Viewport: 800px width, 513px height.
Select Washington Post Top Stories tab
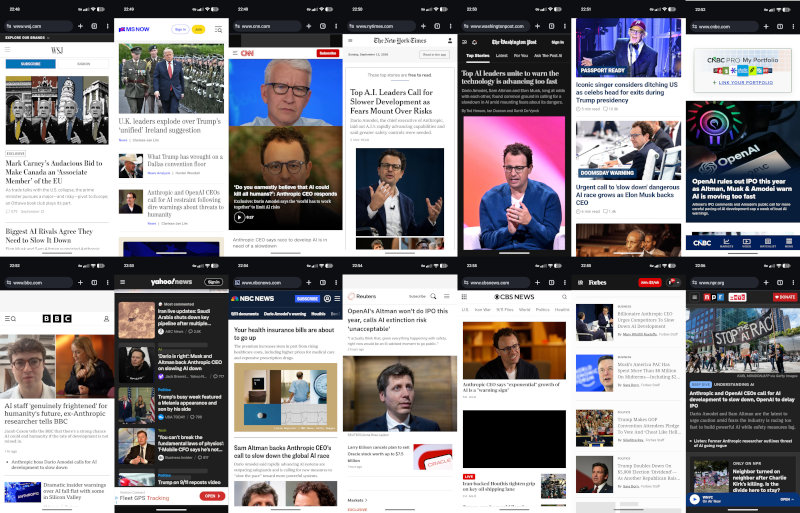478,56
